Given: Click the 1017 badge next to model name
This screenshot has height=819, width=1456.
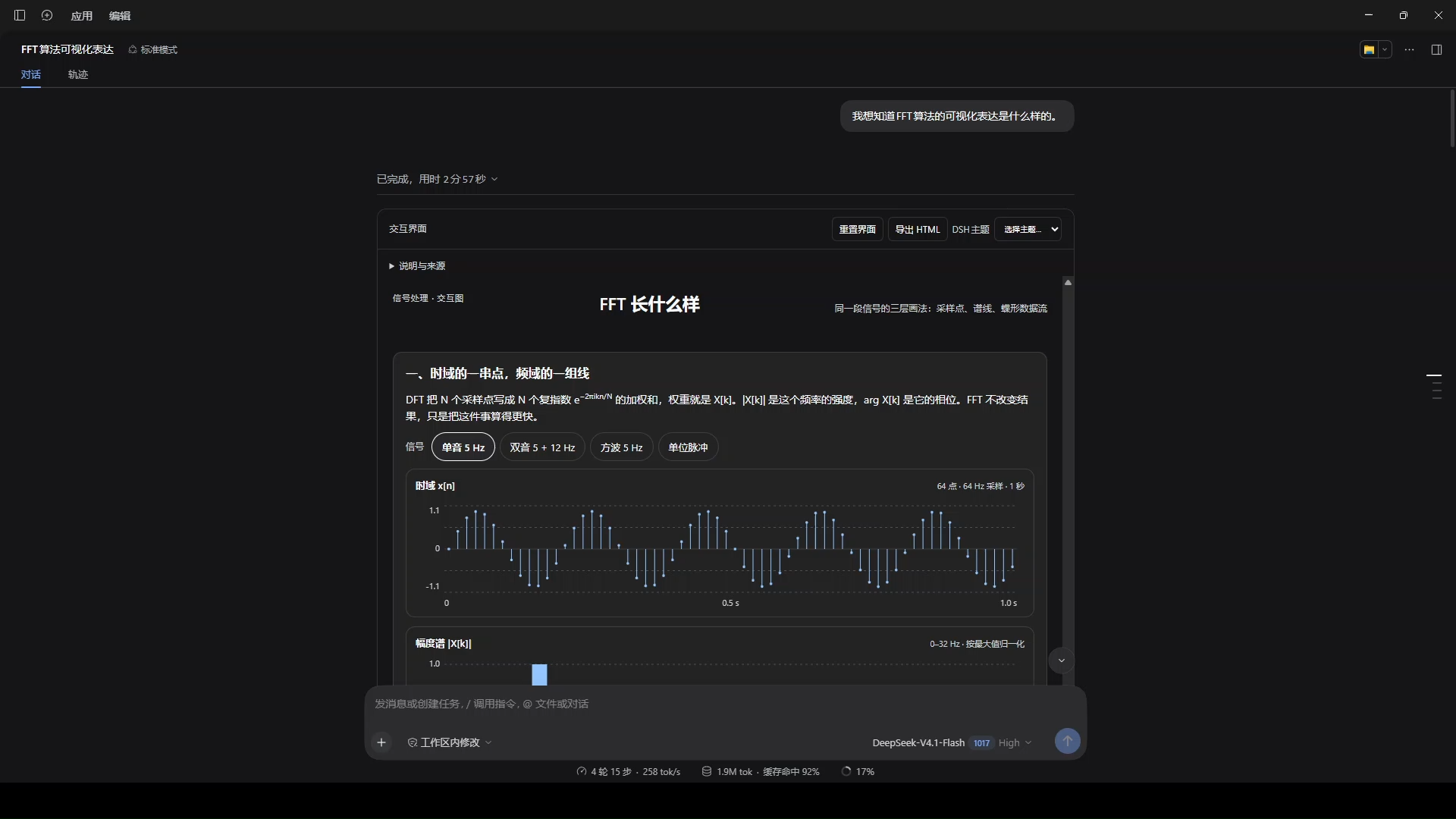Looking at the screenshot, I should [x=981, y=743].
